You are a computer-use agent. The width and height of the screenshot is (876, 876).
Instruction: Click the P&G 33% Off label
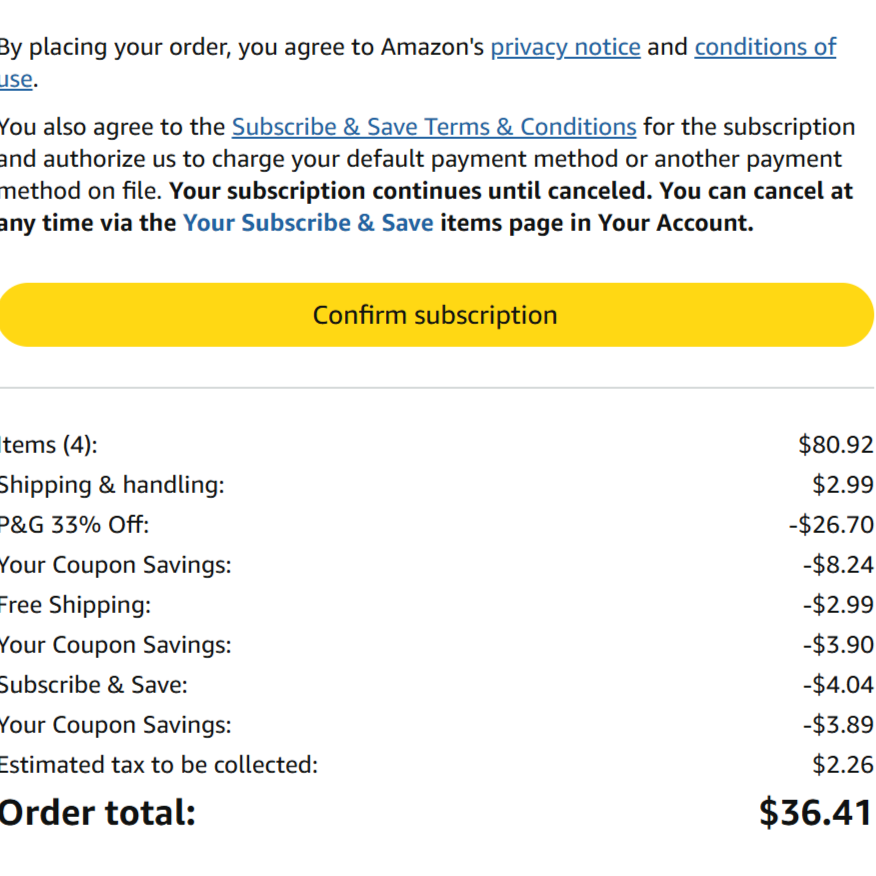[74, 525]
